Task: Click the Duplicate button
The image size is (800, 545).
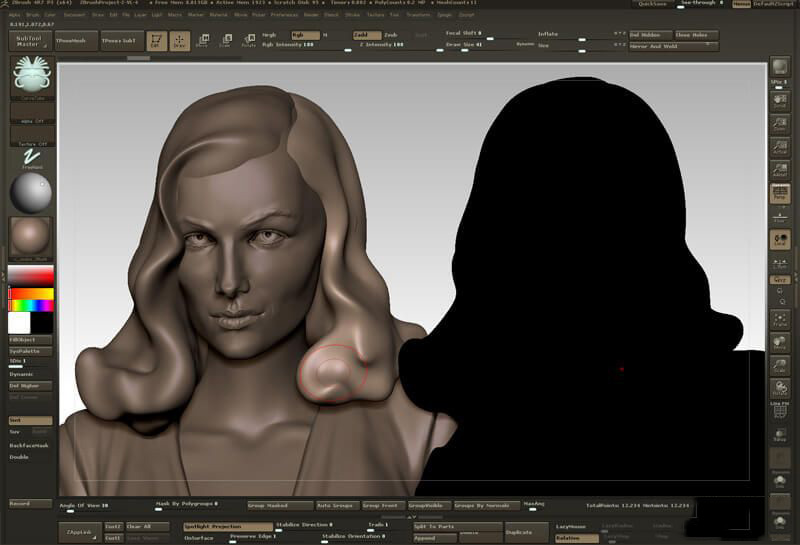Action: (x=526, y=531)
